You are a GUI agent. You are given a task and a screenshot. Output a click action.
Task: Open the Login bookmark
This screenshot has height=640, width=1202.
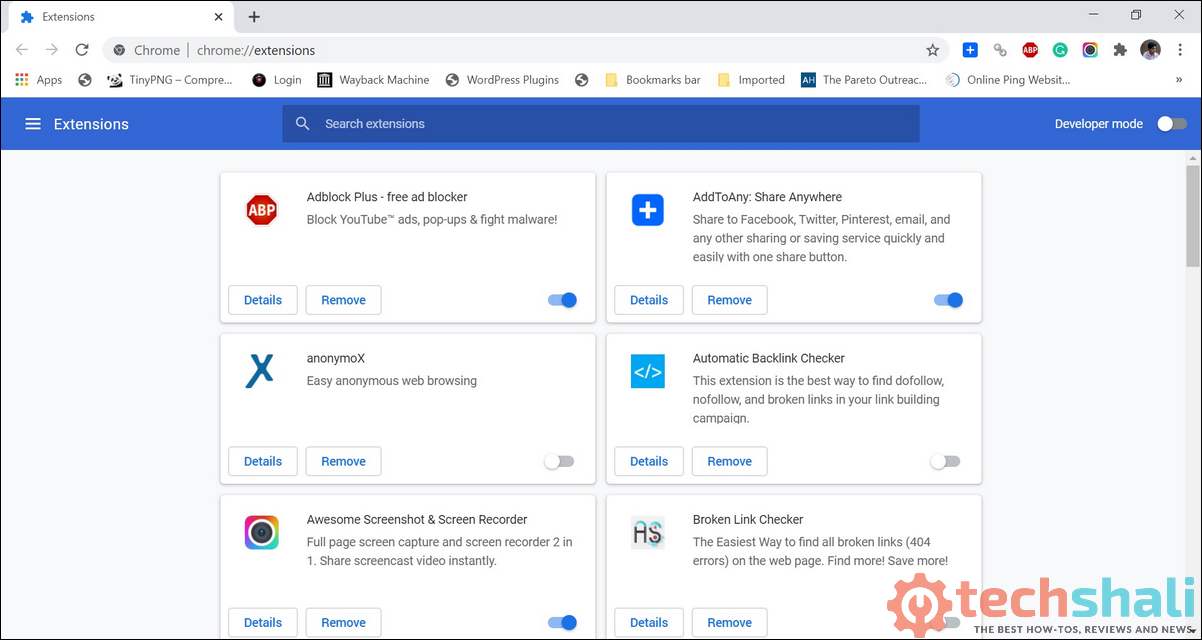(x=277, y=80)
